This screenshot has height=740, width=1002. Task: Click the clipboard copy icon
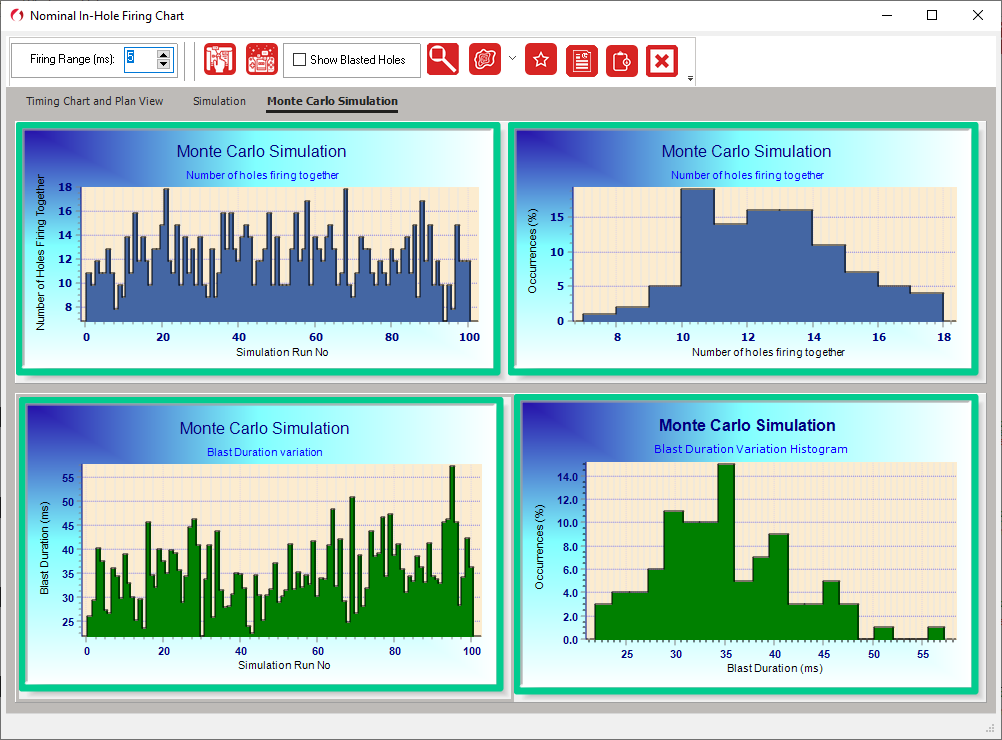(622, 61)
